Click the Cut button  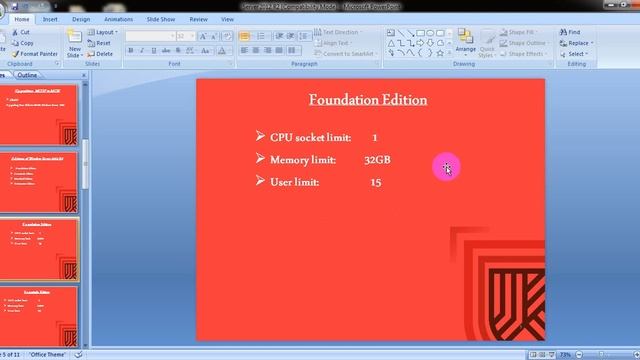tap(21, 32)
